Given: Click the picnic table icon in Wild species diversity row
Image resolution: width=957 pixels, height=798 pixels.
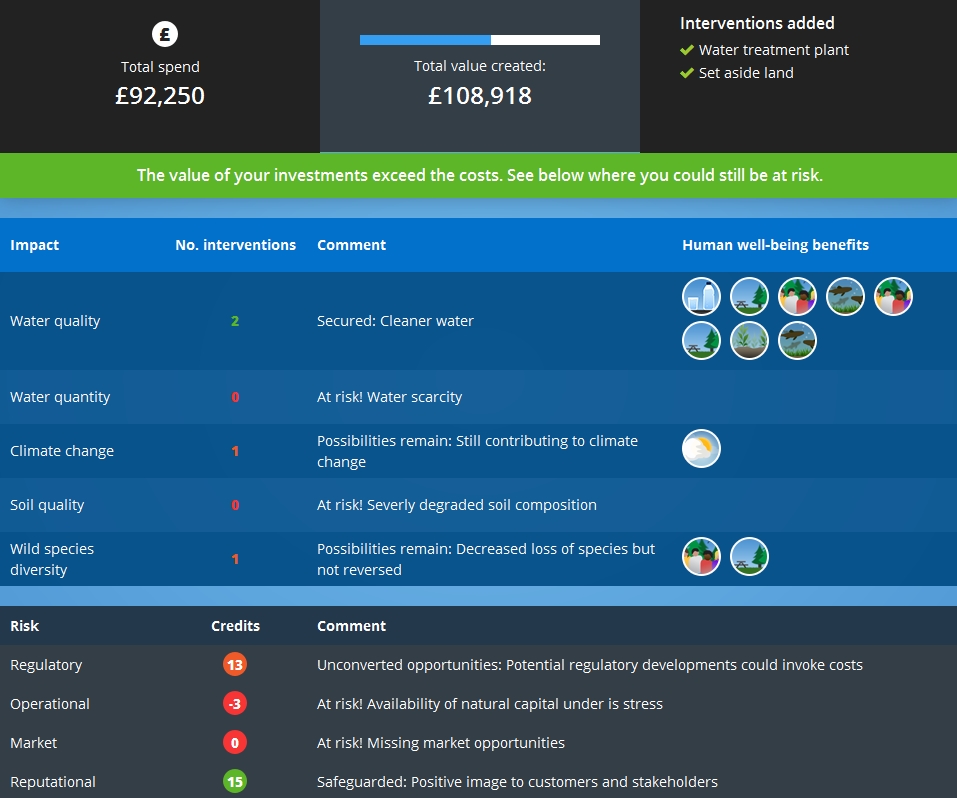Looking at the screenshot, I should coord(749,556).
